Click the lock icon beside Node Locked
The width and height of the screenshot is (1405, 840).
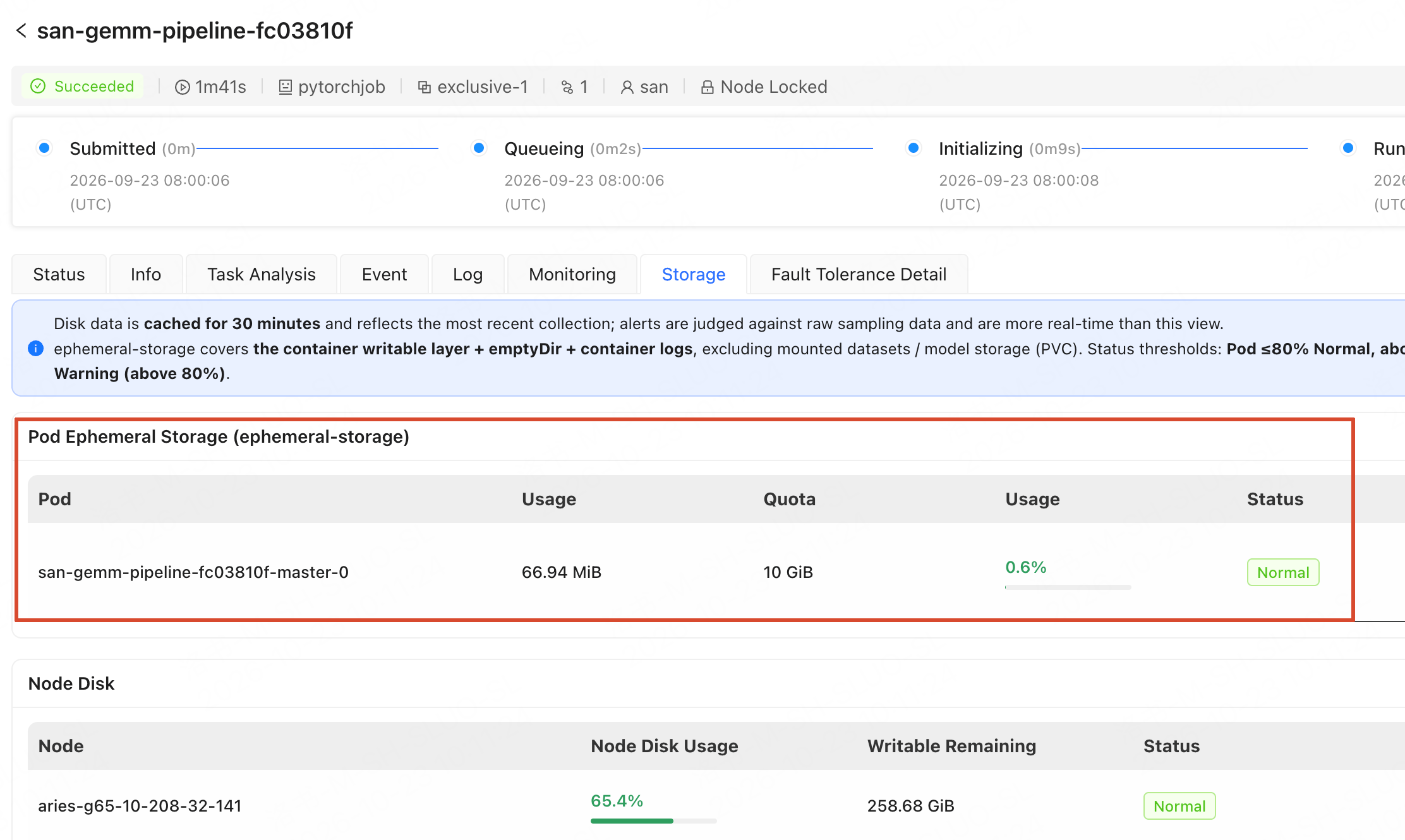(x=708, y=87)
